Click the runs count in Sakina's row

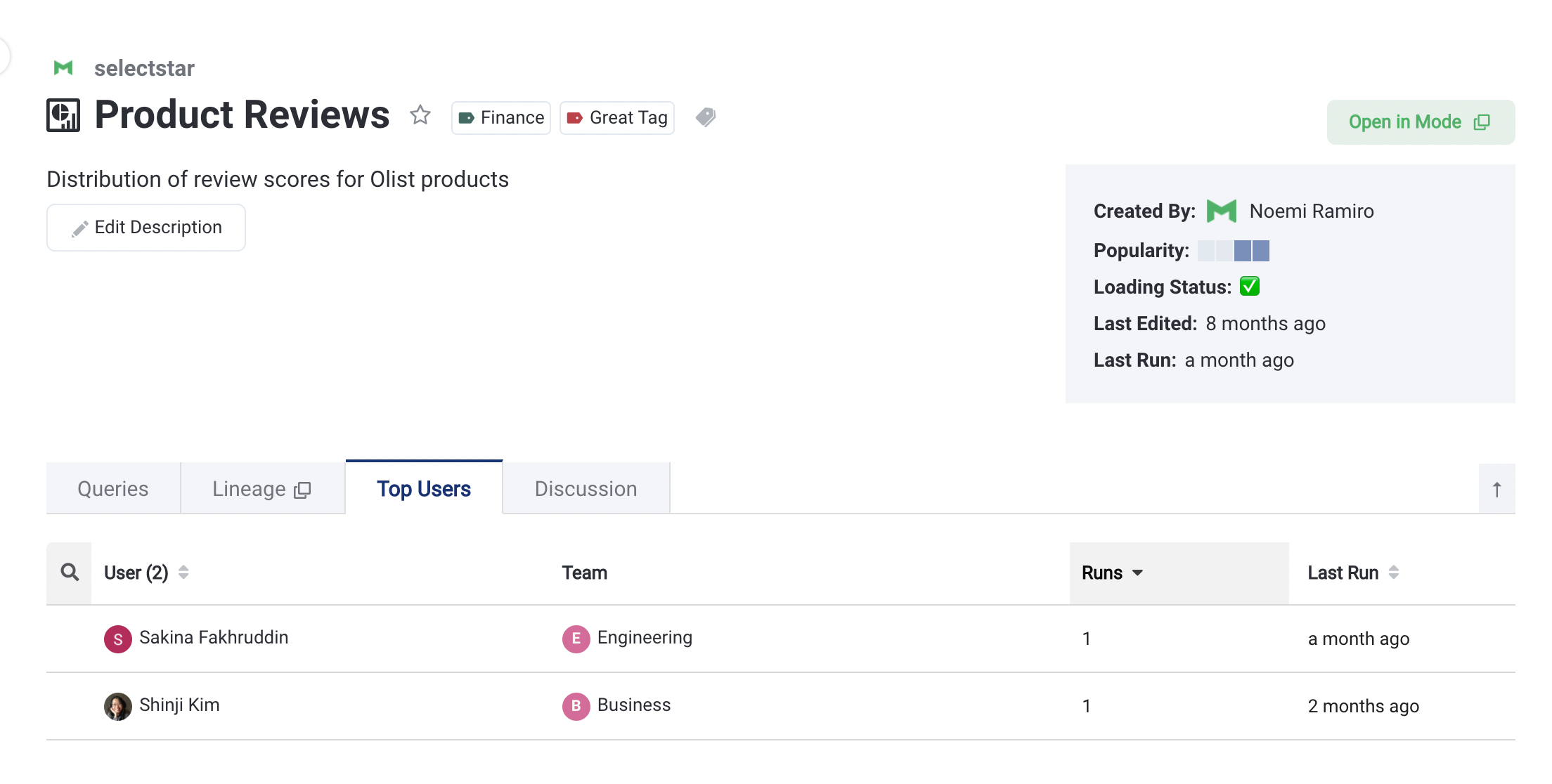point(1087,639)
